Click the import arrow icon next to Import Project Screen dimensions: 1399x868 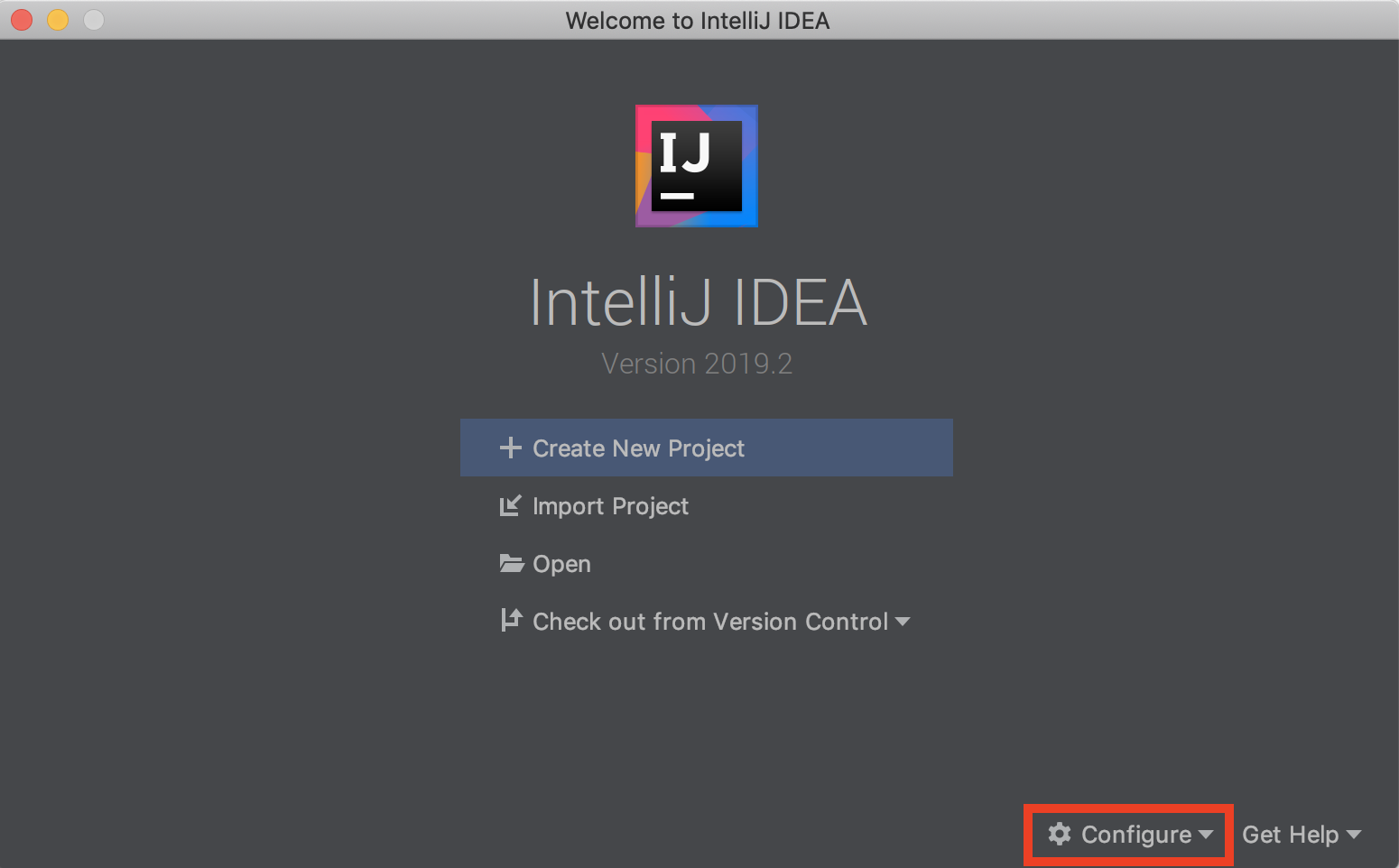tap(511, 505)
